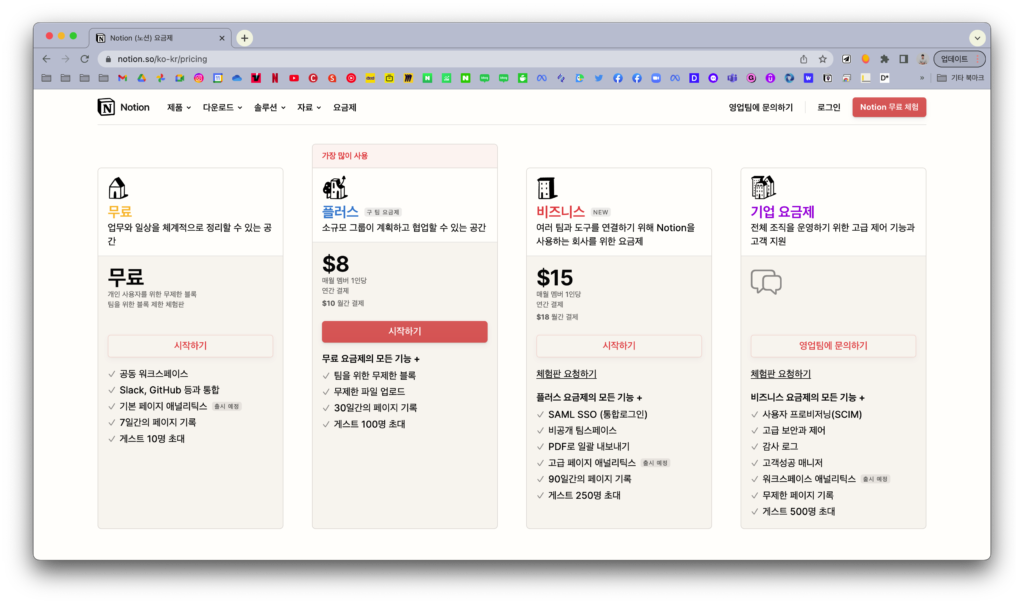The height and width of the screenshot is (604, 1024).
Task: Open 체험판 요청하기 link under 비즈니스 plan
Action: tap(566, 374)
